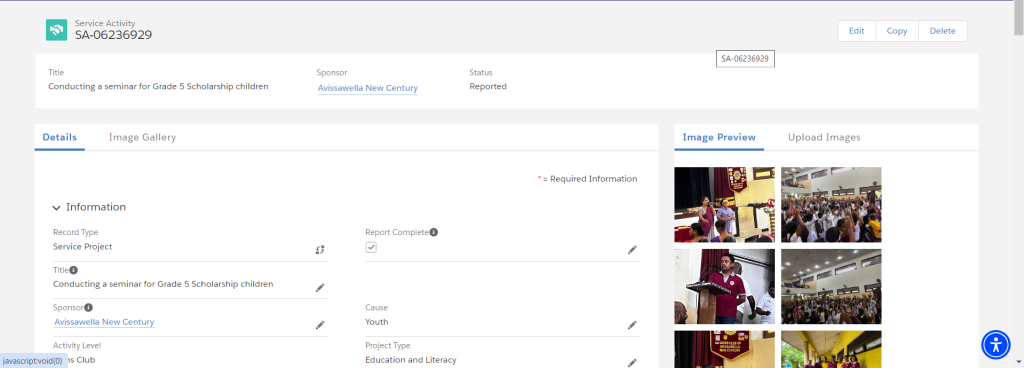
Task: Click the header title 'Conducting a seminar' text
Action: point(158,86)
